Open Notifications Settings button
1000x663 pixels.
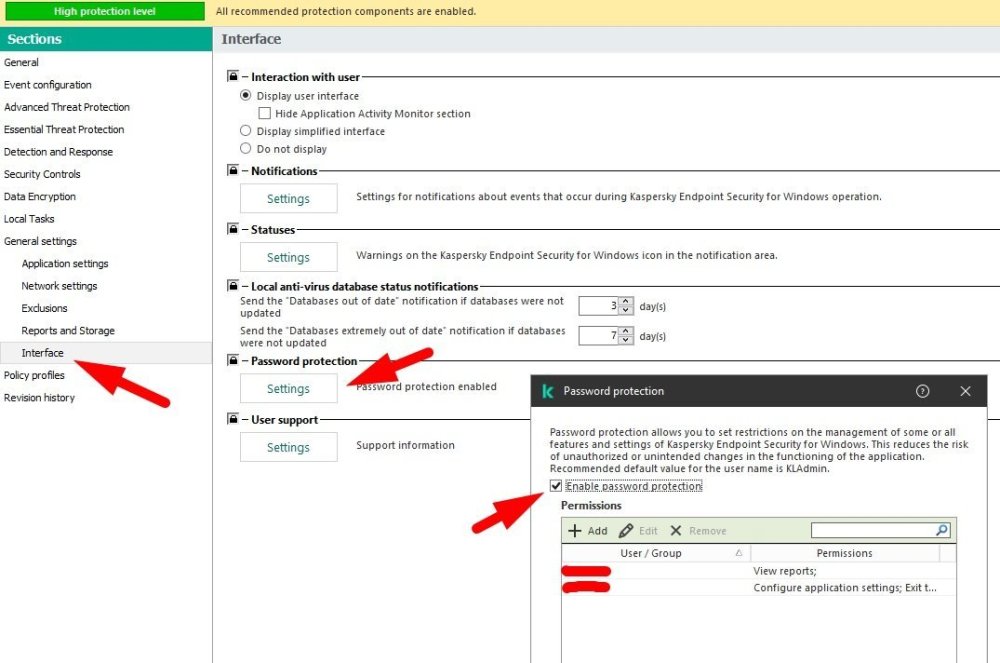coord(288,198)
